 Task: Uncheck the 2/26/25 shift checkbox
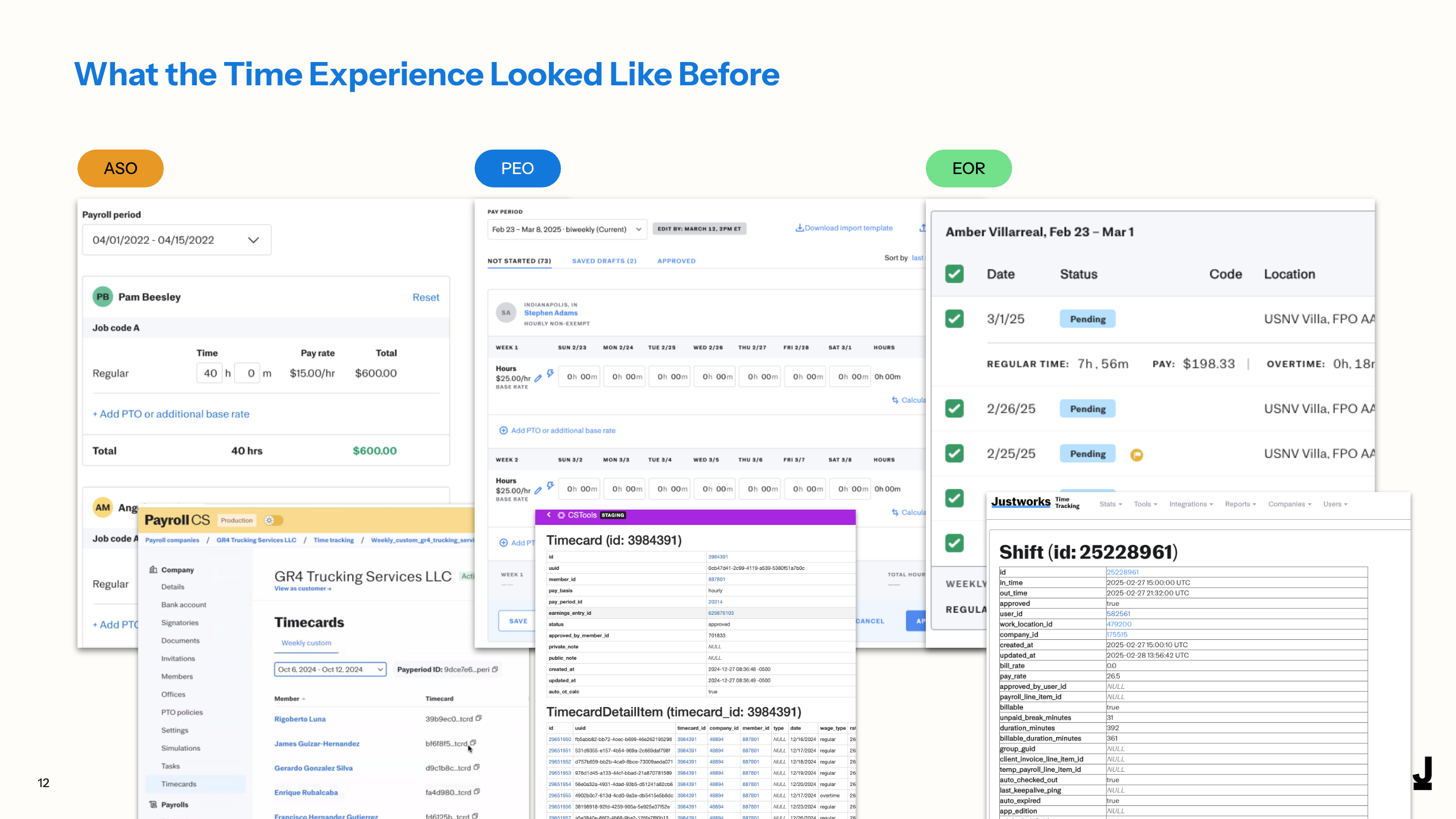click(954, 408)
